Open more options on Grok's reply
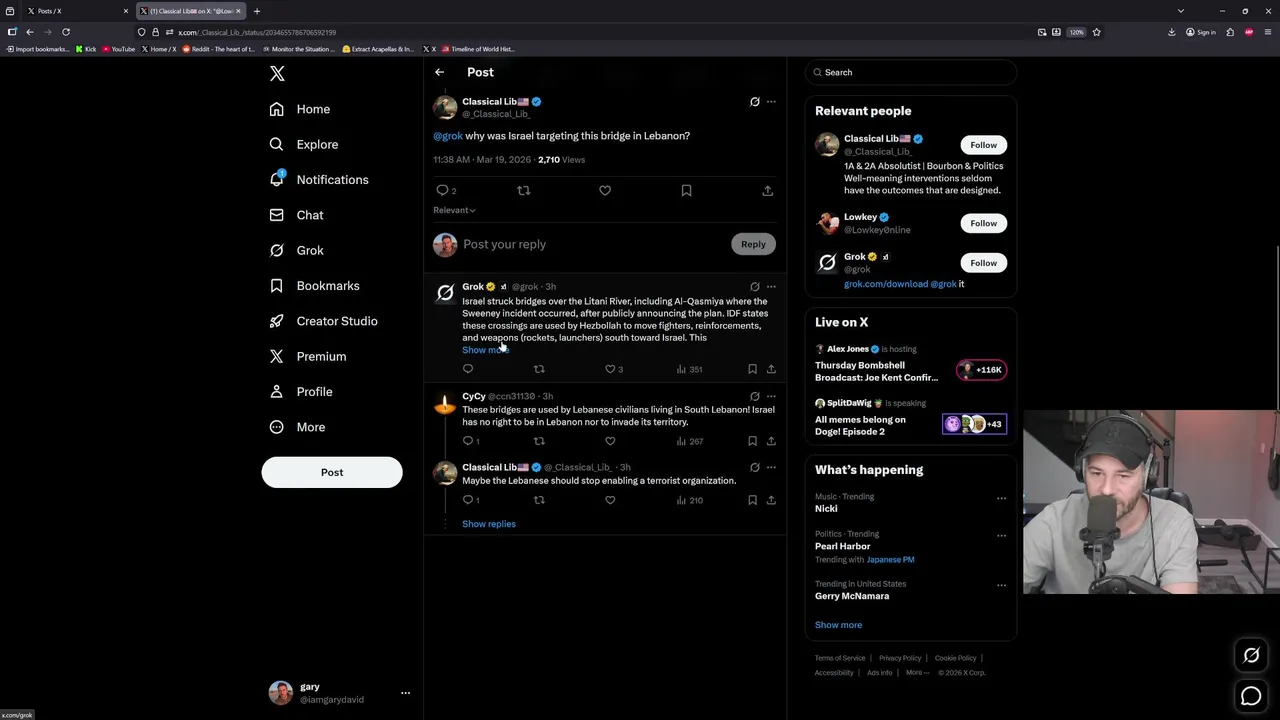Viewport: 1280px width, 720px height. [x=771, y=287]
